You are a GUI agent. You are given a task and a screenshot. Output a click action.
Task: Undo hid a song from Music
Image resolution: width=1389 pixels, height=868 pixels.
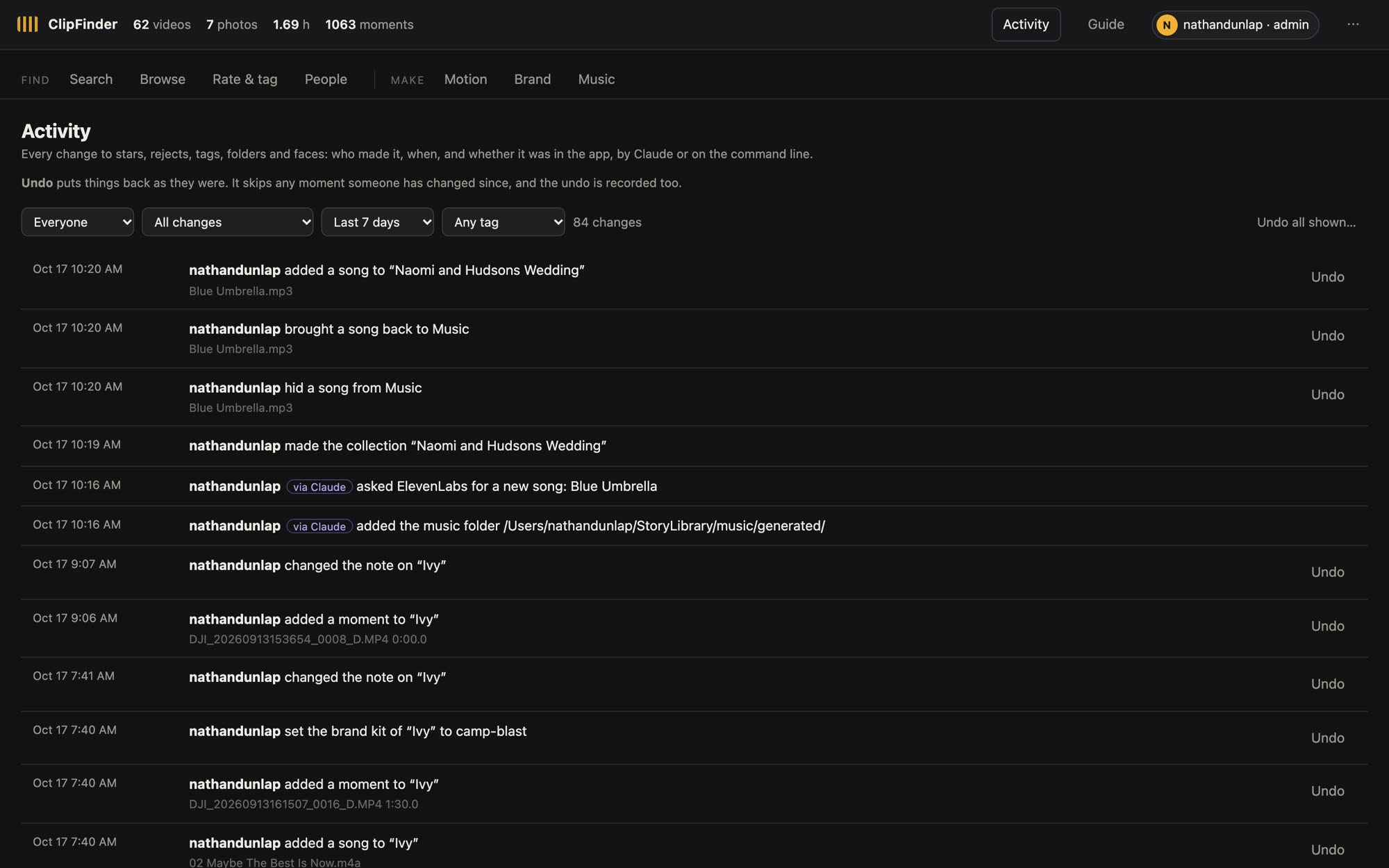point(1327,394)
